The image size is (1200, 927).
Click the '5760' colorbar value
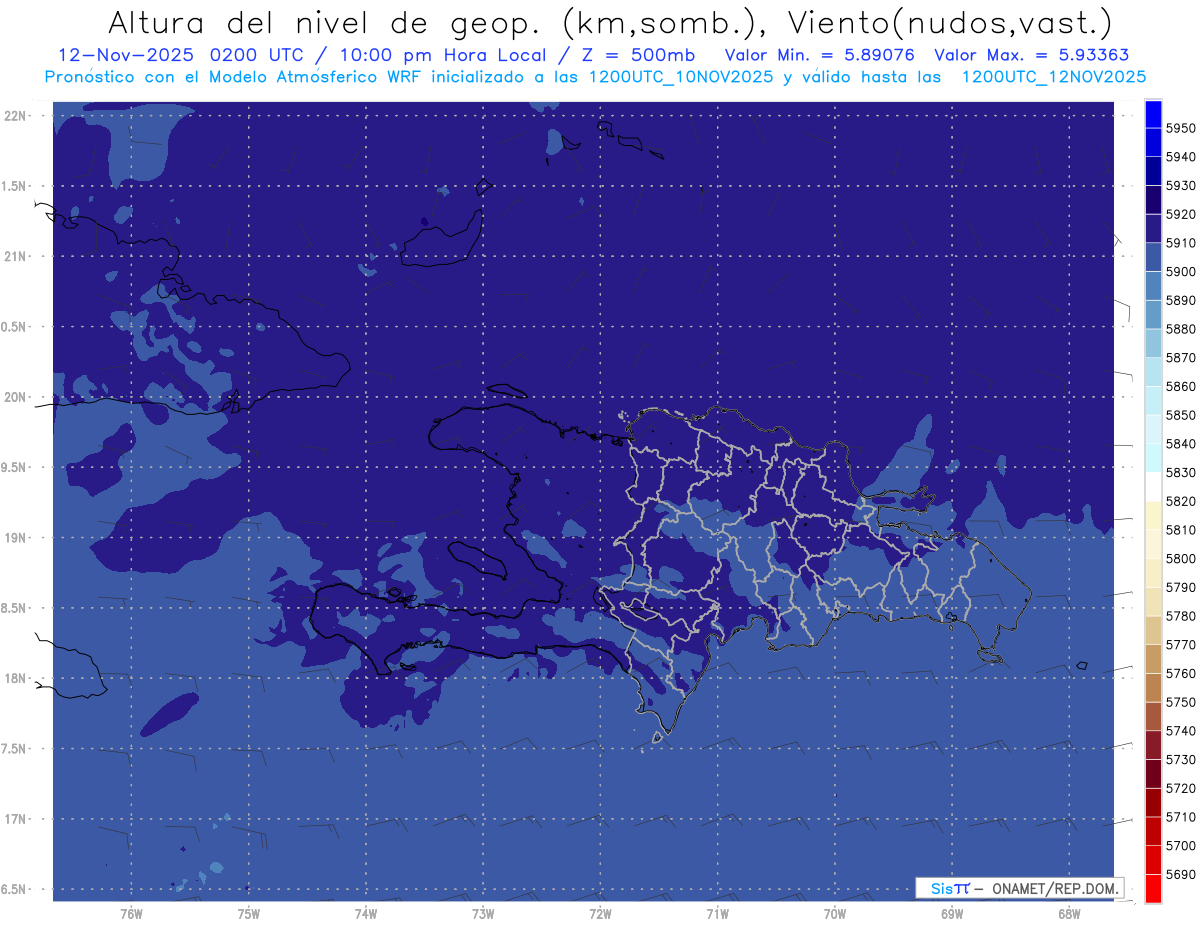pos(1181,673)
